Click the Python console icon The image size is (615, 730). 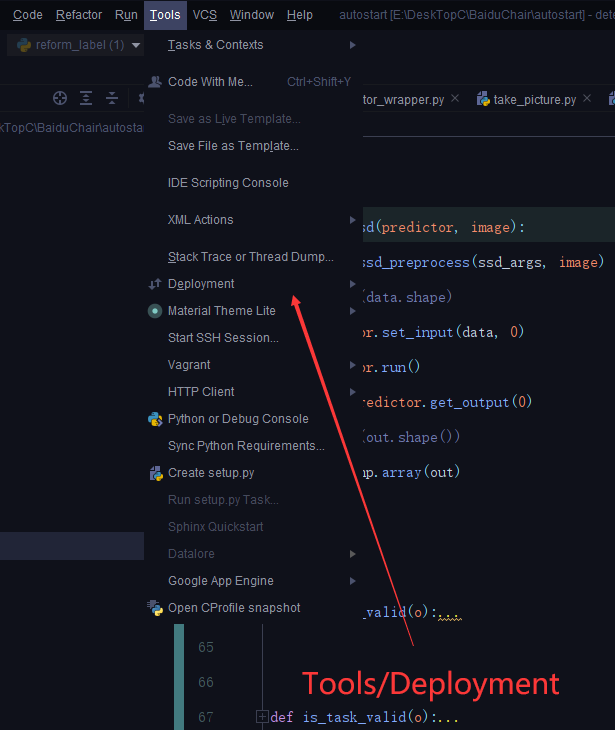155,419
